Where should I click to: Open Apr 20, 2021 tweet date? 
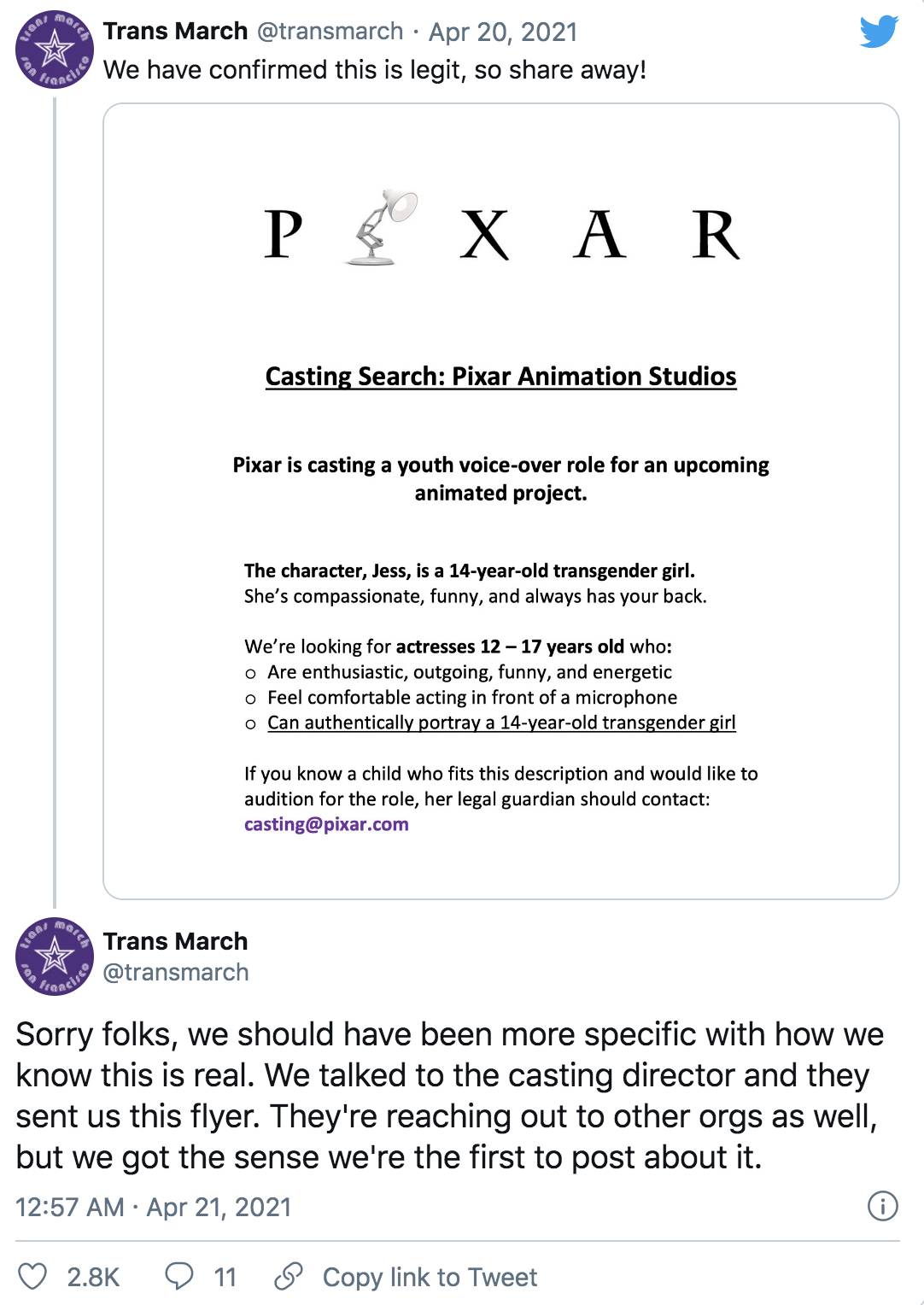click(503, 32)
